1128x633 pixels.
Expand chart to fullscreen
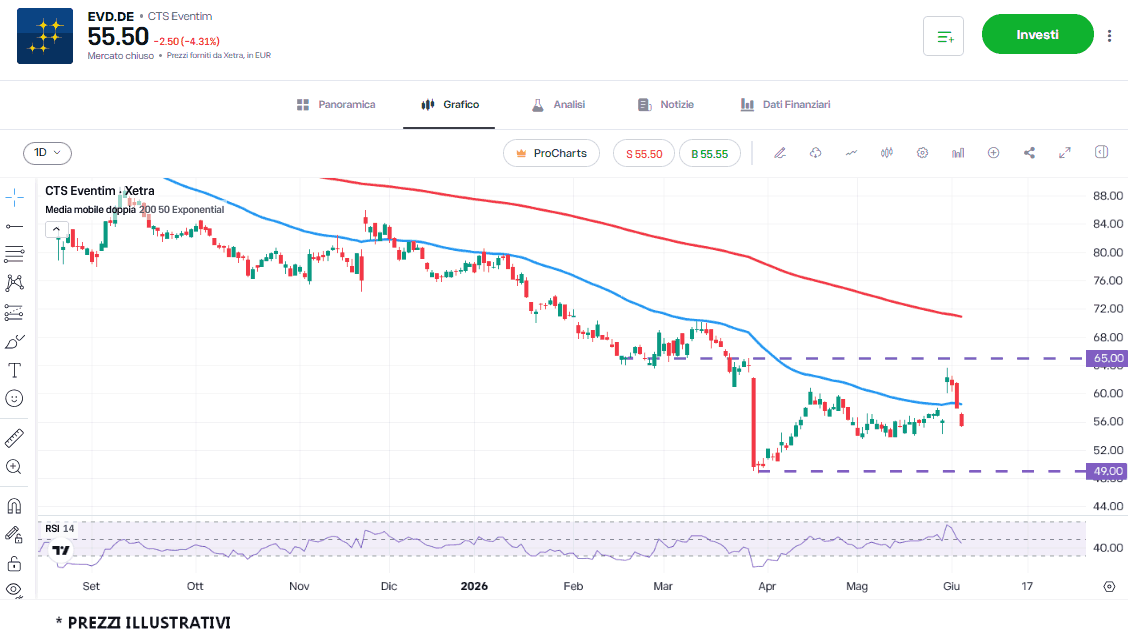pos(1065,152)
